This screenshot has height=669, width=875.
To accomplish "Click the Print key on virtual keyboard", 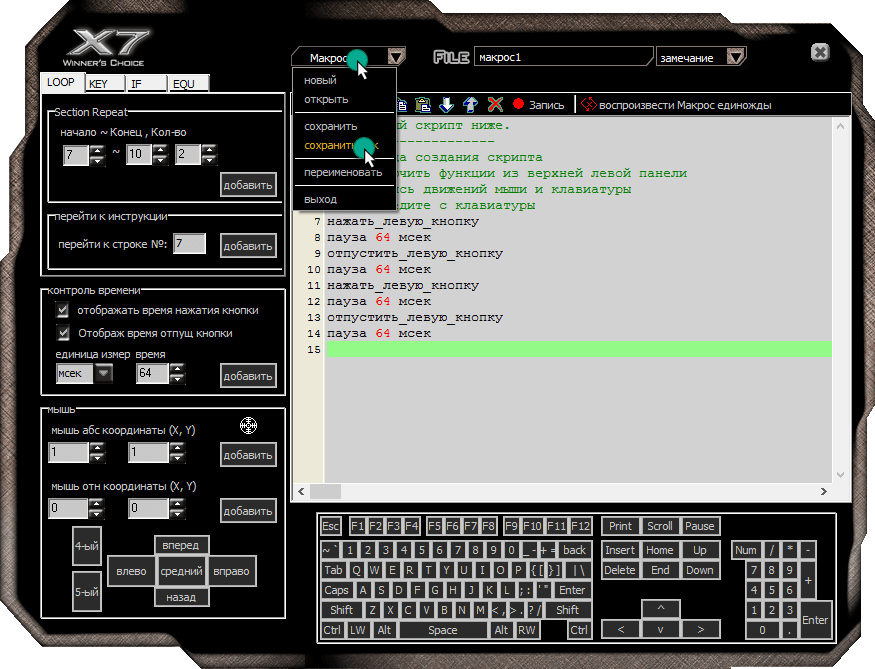I will click(x=620, y=526).
